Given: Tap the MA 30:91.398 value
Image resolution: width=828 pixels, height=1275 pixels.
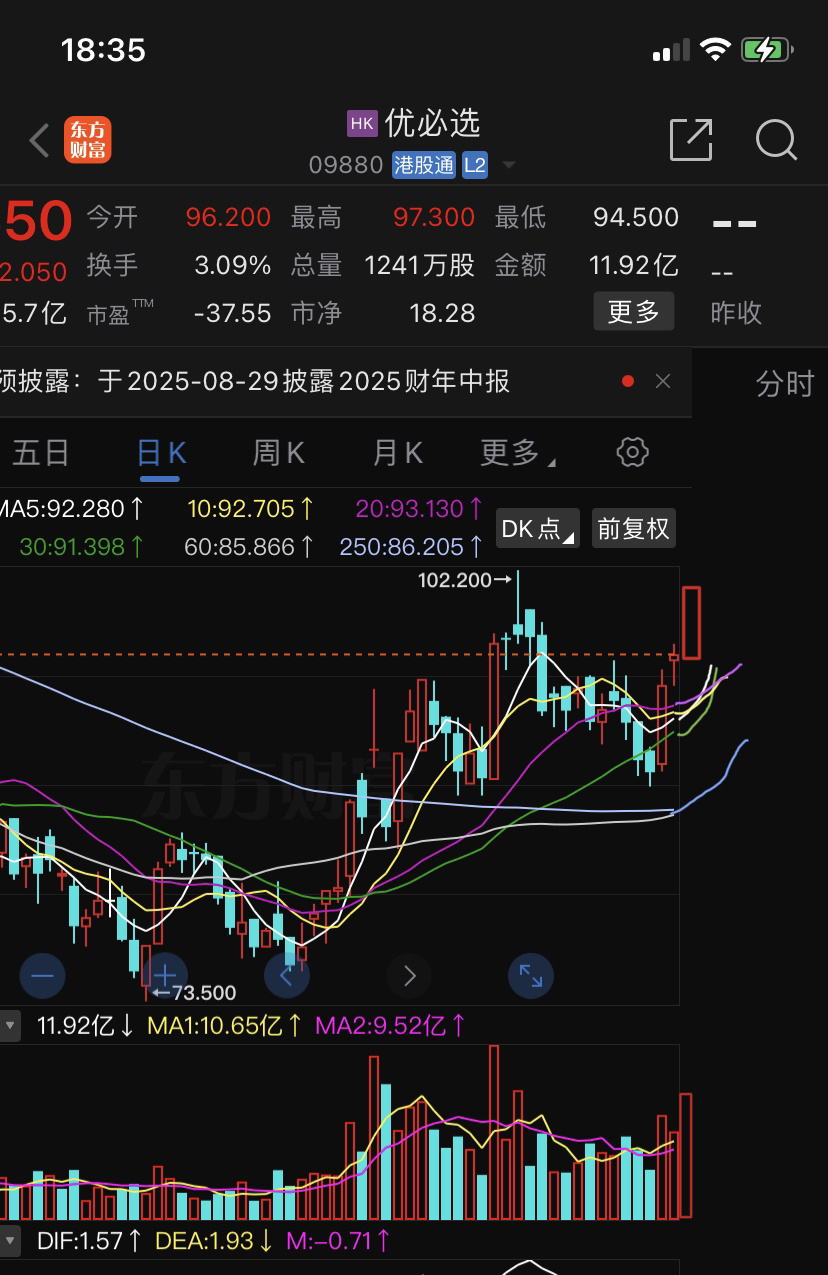Looking at the screenshot, I should [x=82, y=547].
